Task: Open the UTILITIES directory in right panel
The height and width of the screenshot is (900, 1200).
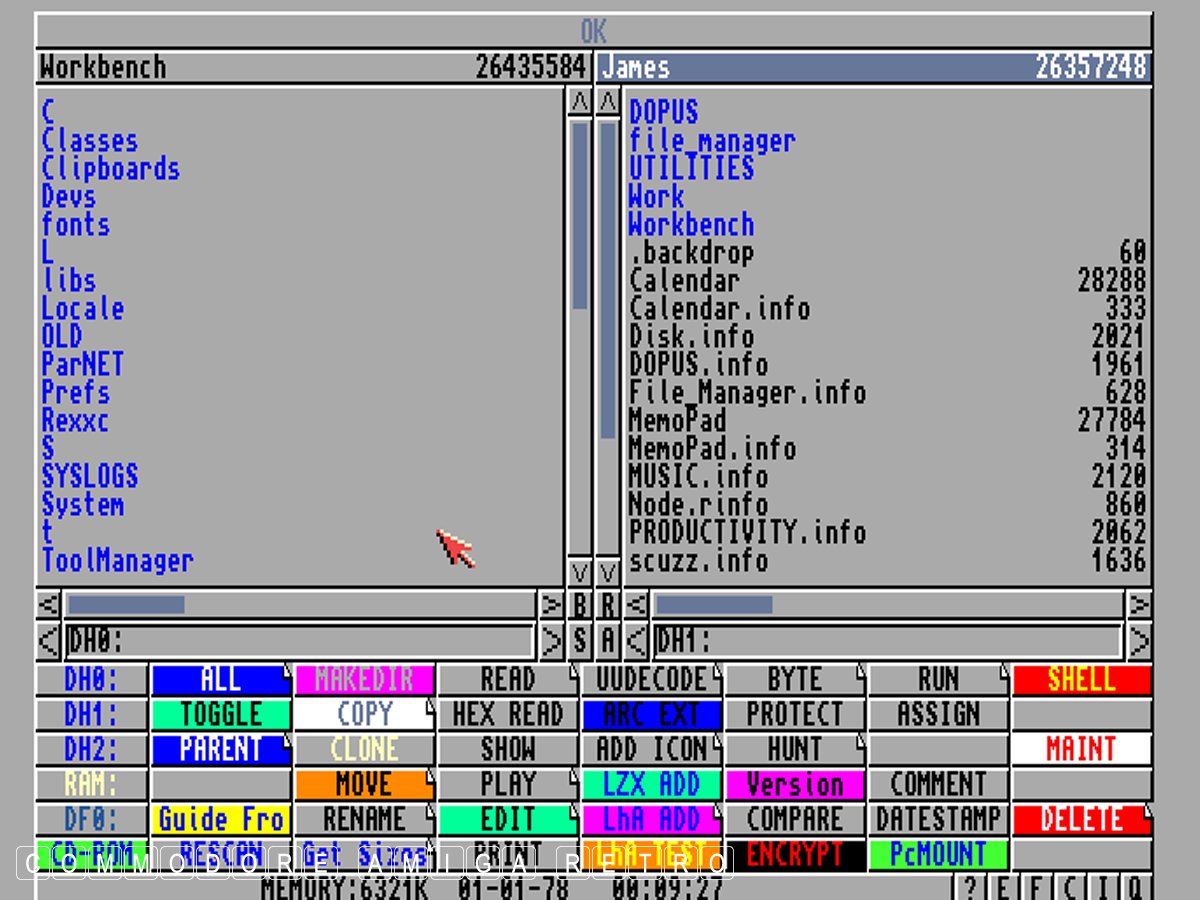Action: (x=691, y=168)
